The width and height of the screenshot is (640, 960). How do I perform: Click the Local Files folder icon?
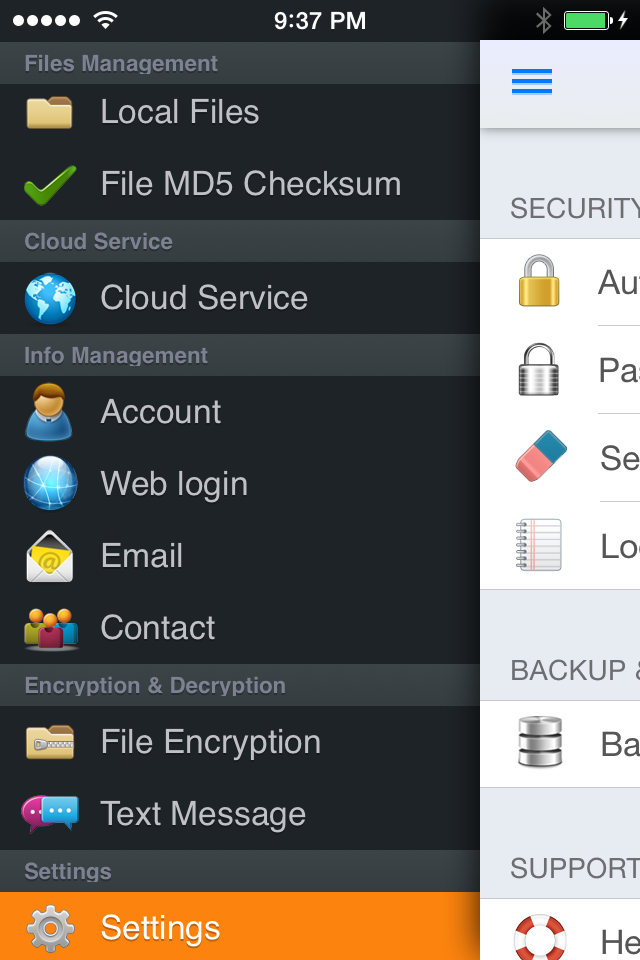pos(49,112)
